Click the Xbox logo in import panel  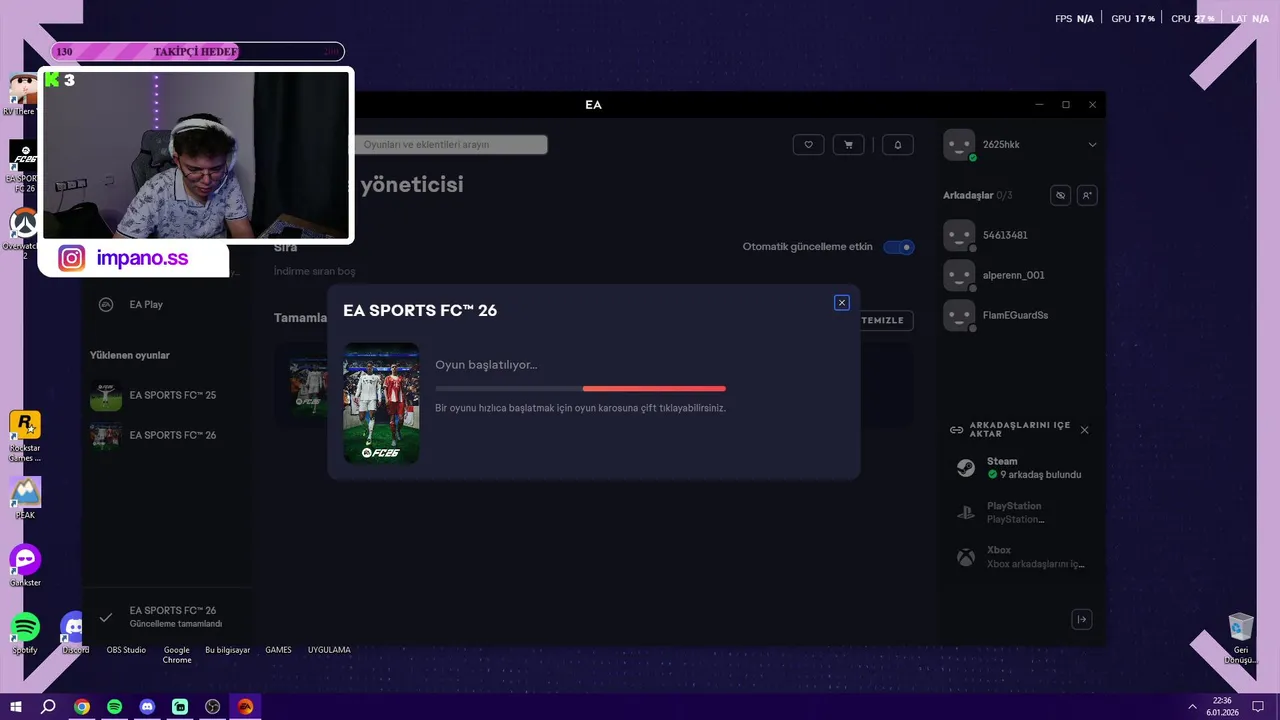[x=965, y=557]
